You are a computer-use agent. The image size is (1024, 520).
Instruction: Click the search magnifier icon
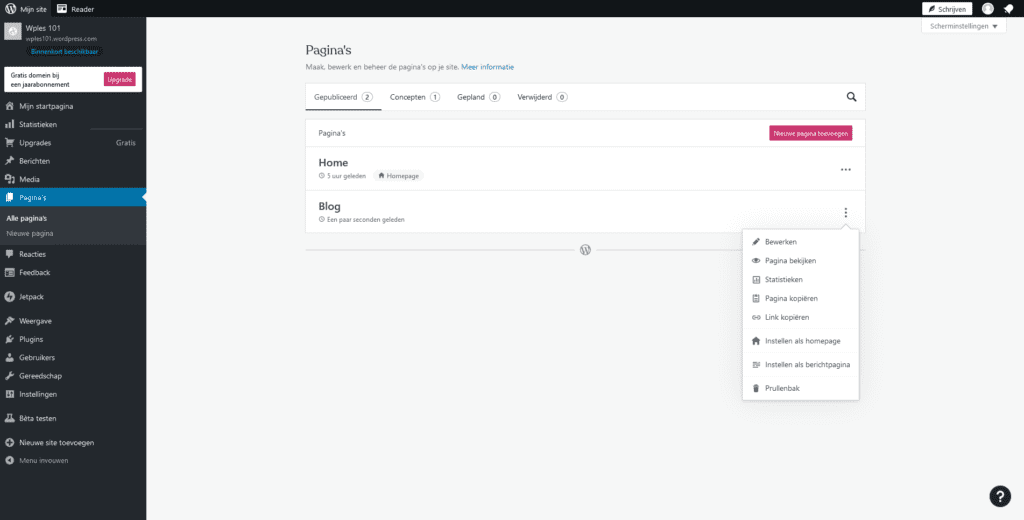(852, 97)
